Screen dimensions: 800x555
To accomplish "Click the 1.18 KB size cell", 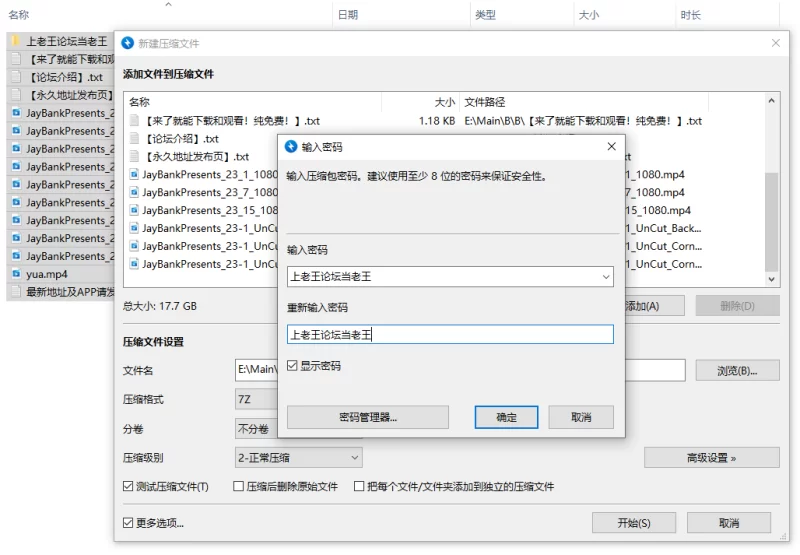I will point(437,121).
